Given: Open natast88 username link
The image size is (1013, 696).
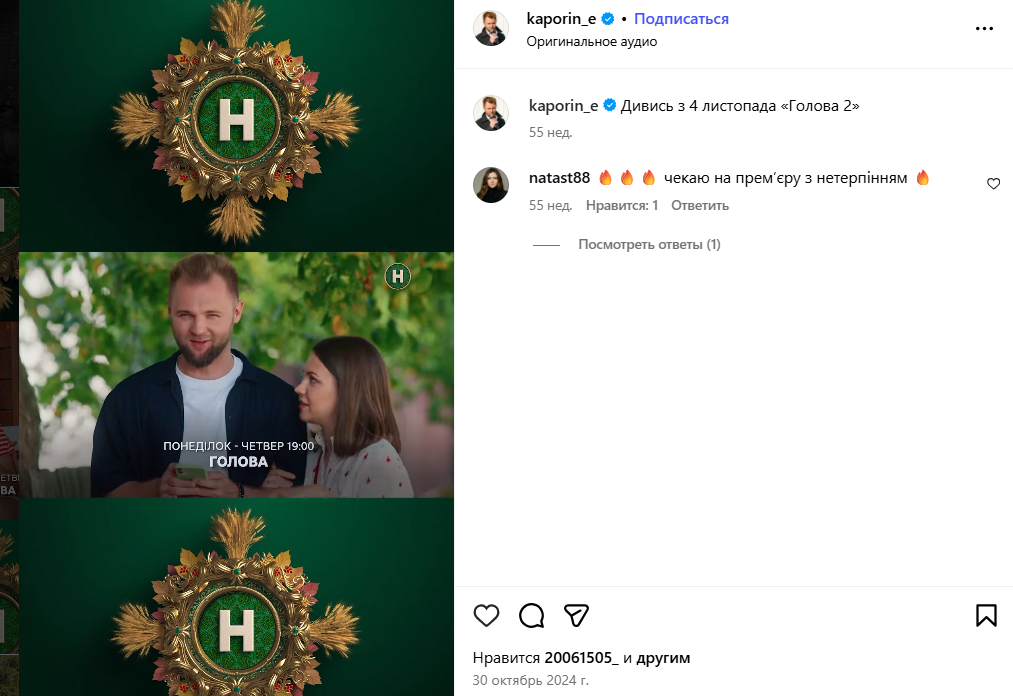Looking at the screenshot, I should point(558,178).
